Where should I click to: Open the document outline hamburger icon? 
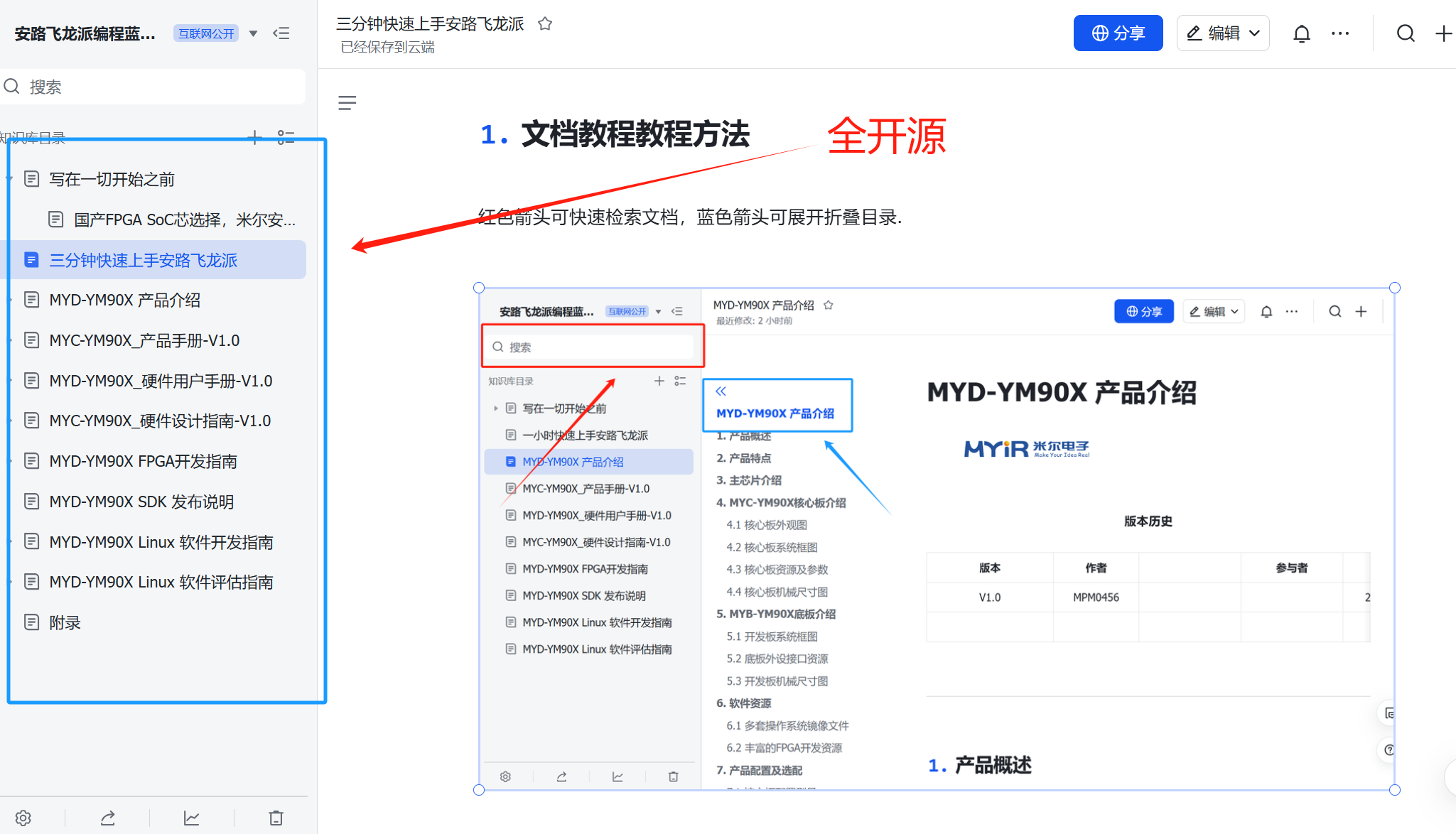point(347,103)
